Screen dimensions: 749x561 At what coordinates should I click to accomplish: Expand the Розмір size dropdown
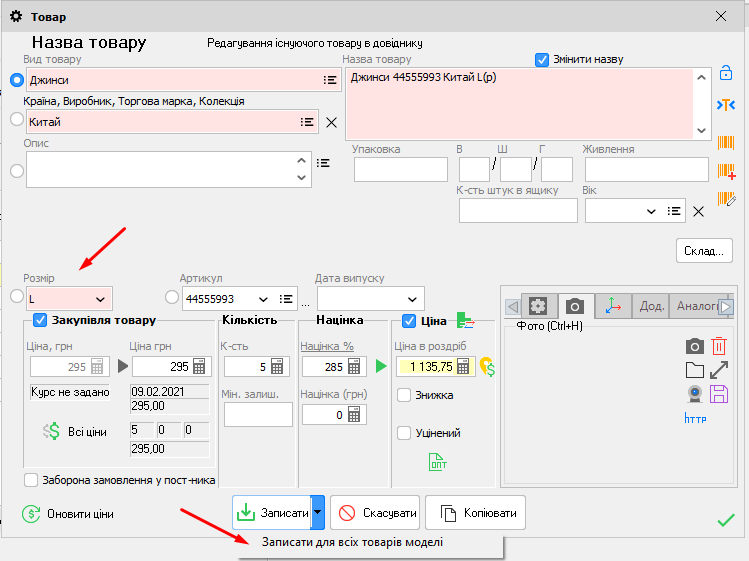[100, 298]
